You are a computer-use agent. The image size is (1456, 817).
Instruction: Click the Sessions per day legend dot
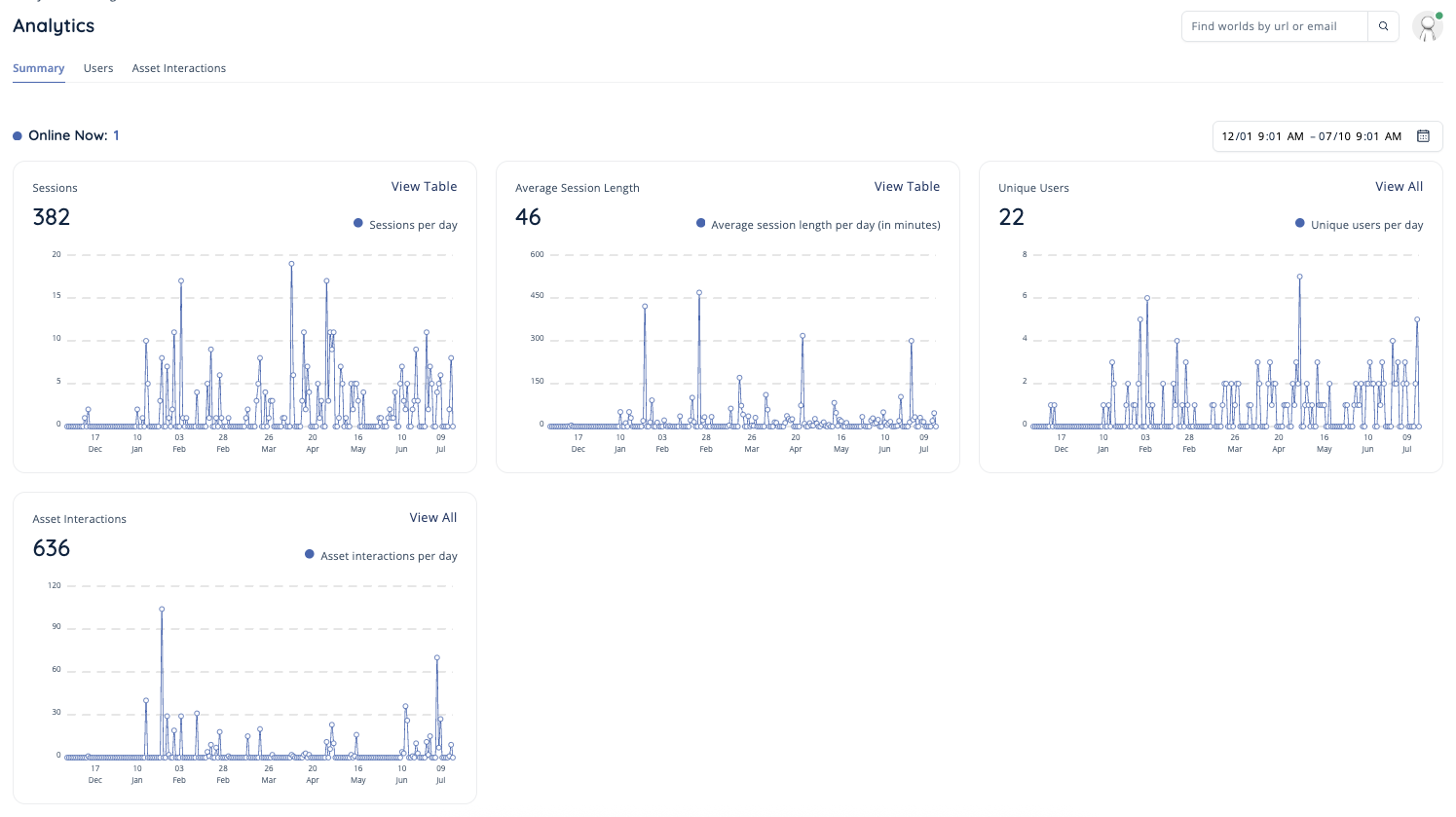[x=358, y=223]
